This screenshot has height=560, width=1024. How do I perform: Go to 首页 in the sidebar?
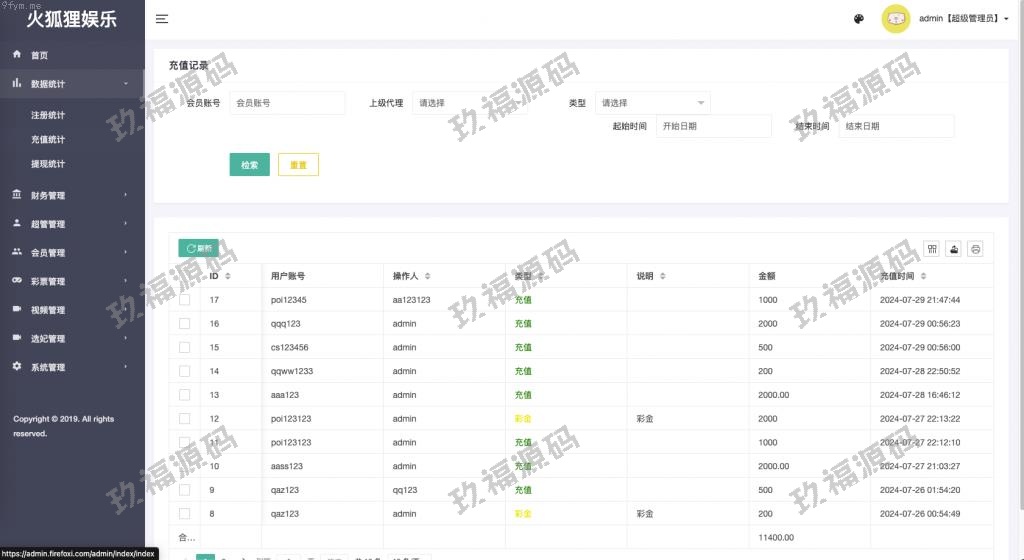click(x=39, y=55)
